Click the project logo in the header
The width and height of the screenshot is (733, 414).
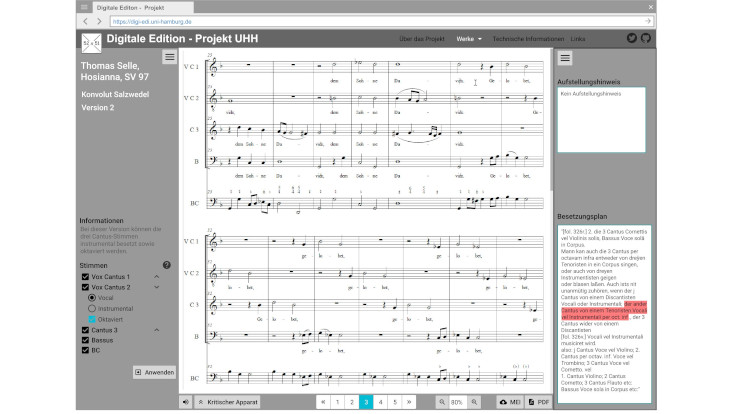[x=91, y=43]
